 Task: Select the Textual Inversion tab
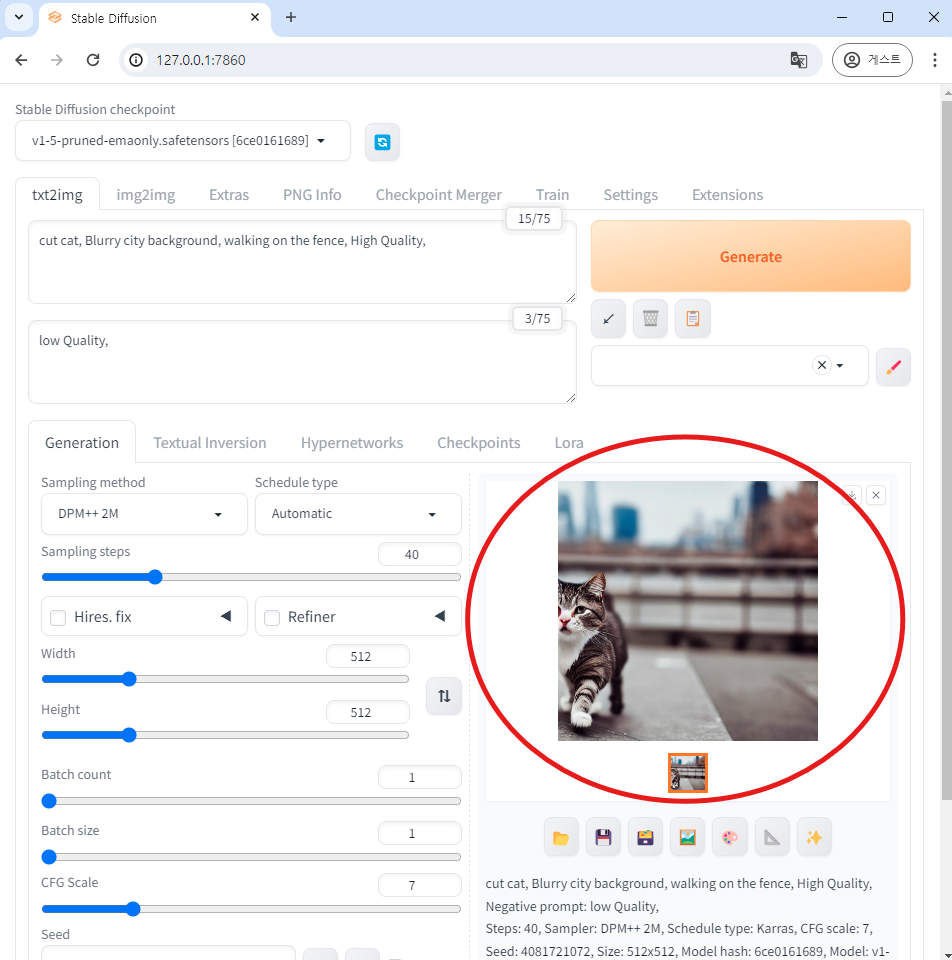209,443
